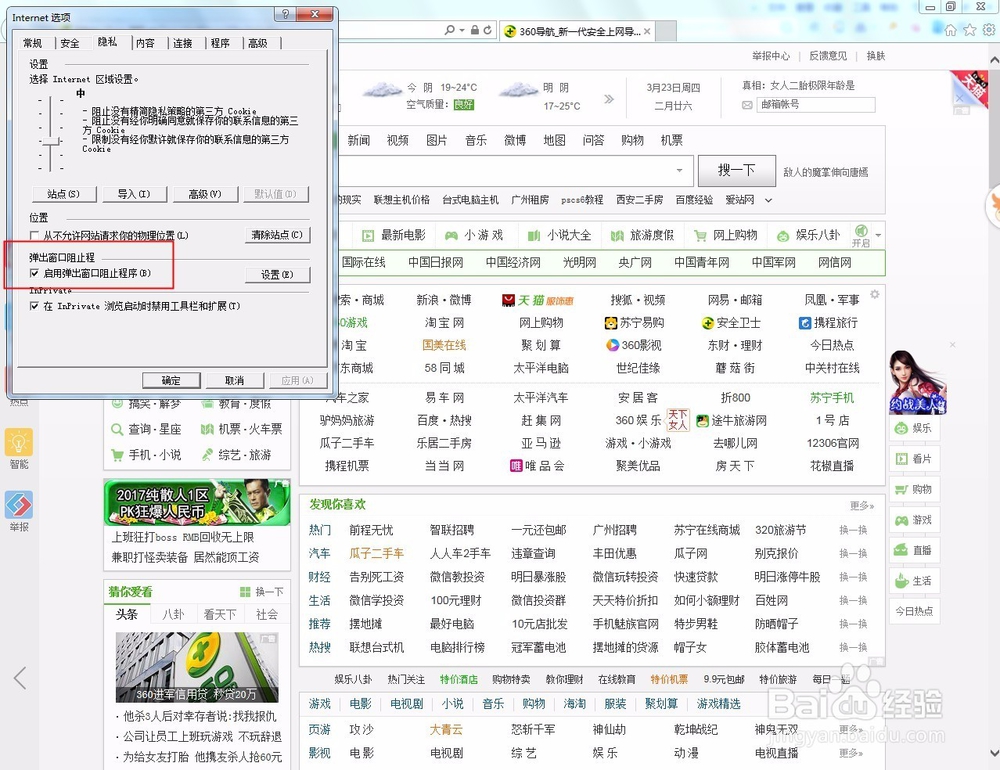Click the browser home icon
Viewport: 1000px width, 770px height.
pyautogui.click(x=950, y=30)
